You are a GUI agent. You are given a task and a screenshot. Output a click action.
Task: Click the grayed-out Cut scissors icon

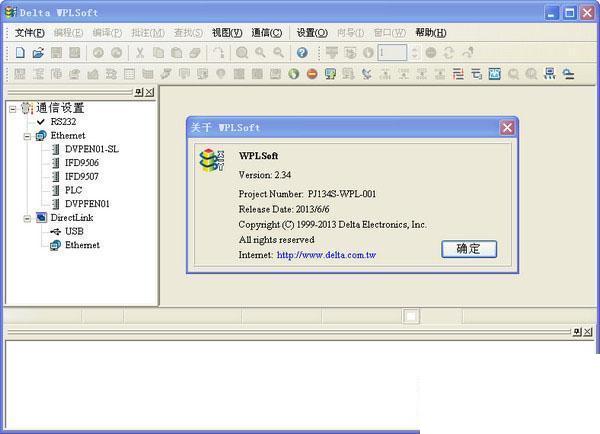point(140,52)
